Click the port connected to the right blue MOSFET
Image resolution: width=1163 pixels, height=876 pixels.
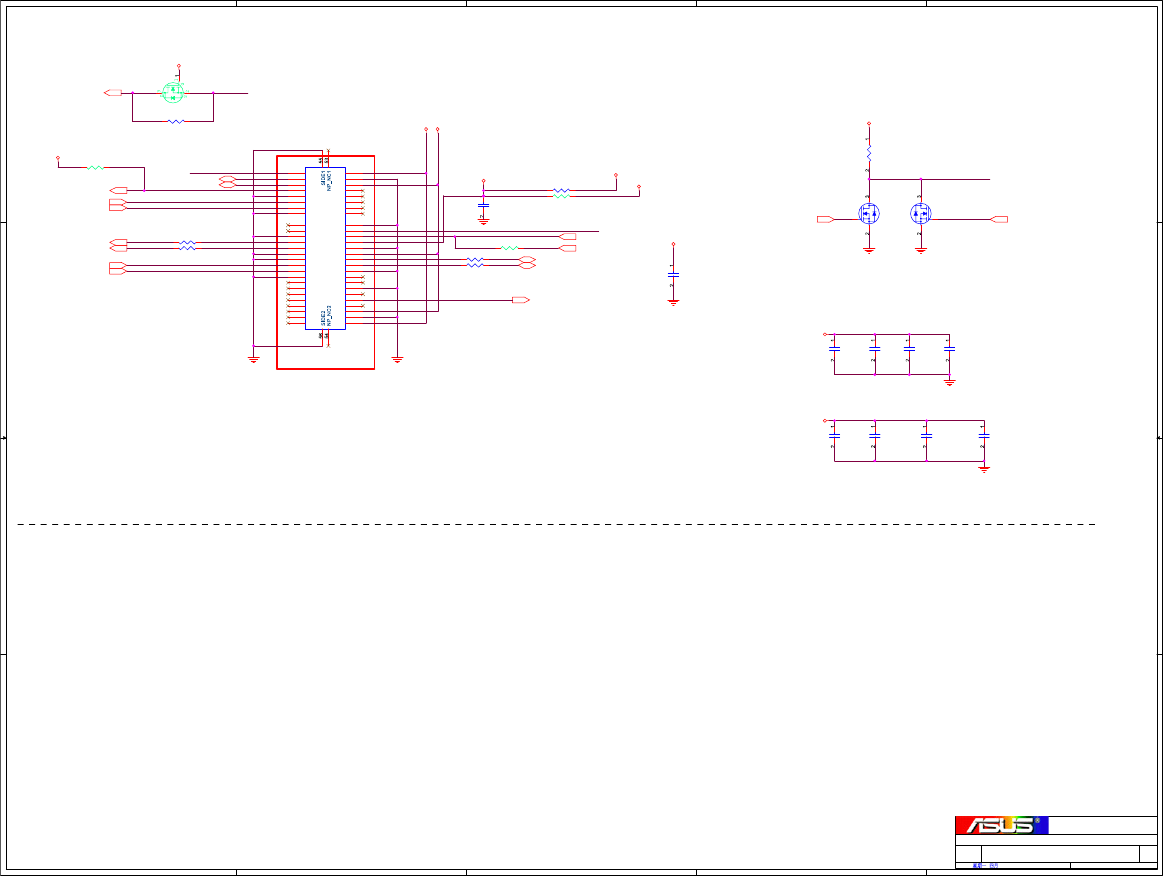tap(999, 220)
